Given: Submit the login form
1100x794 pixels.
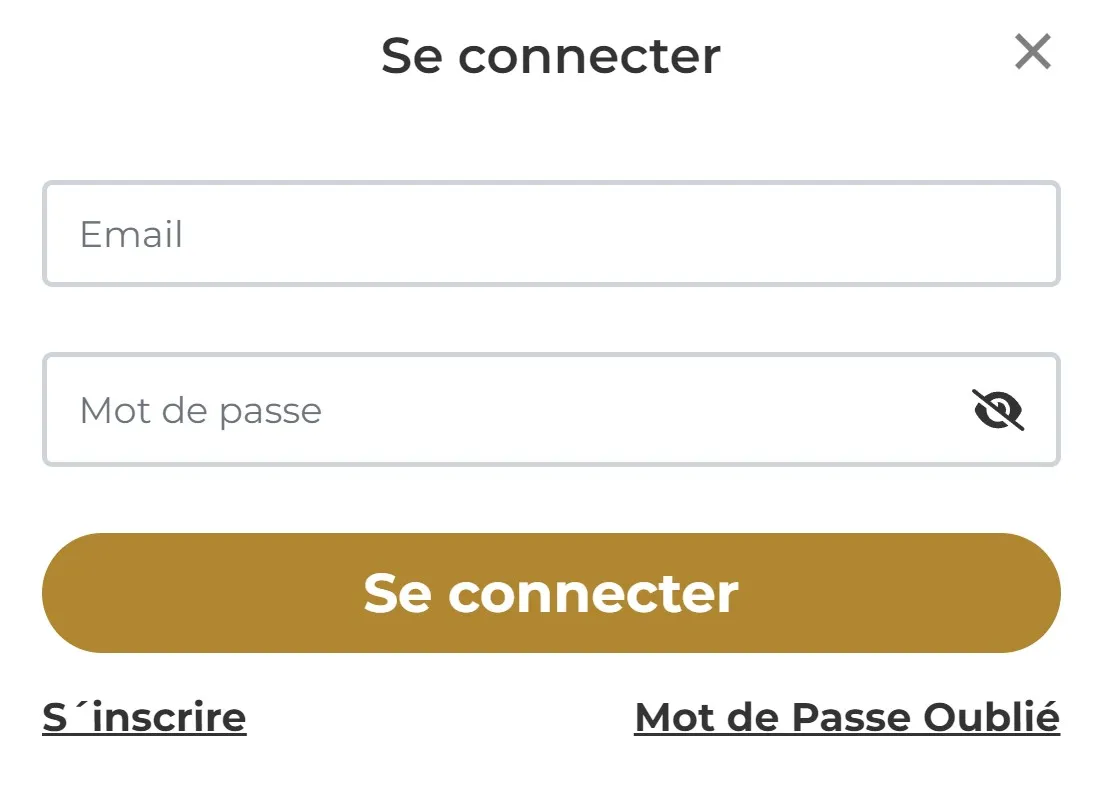Looking at the screenshot, I should coord(550,593).
